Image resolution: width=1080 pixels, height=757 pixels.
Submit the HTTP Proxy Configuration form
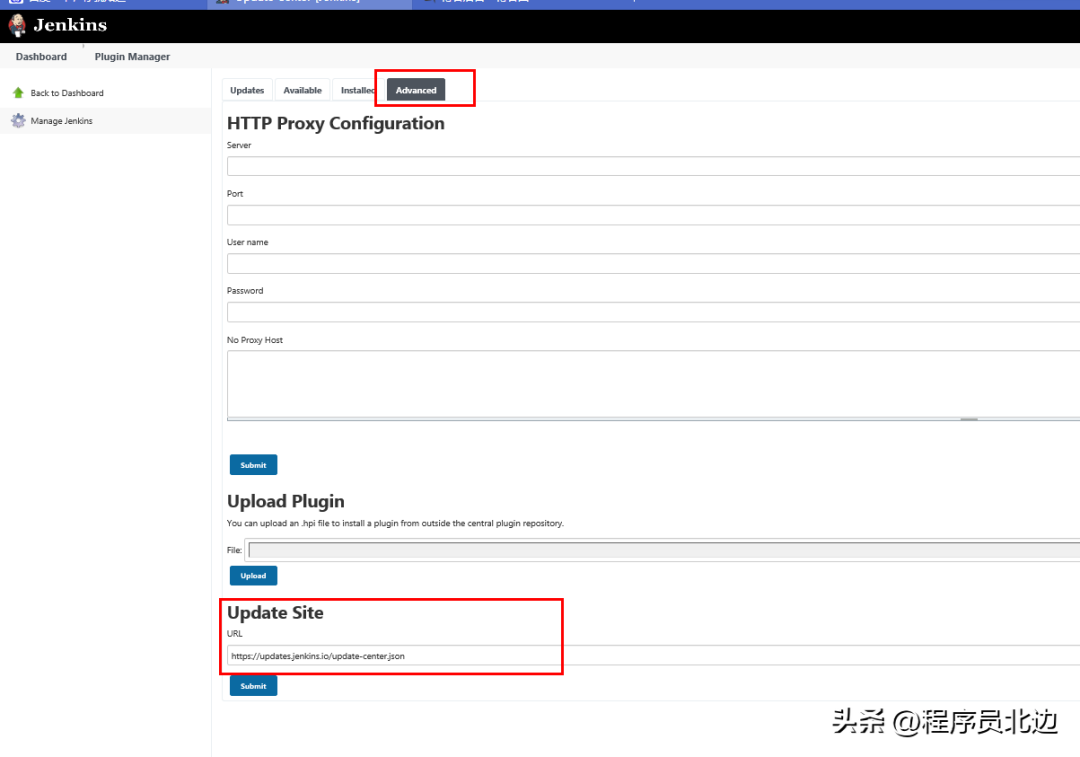(x=253, y=465)
